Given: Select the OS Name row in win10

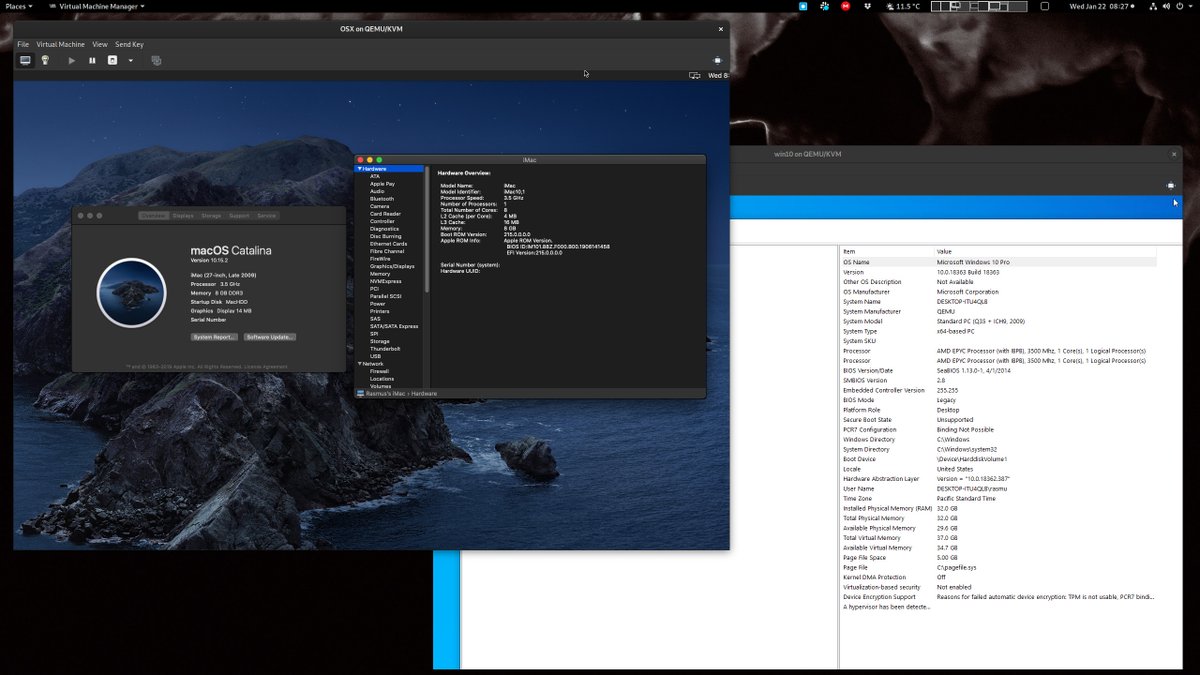Looking at the screenshot, I should (x=998, y=262).
